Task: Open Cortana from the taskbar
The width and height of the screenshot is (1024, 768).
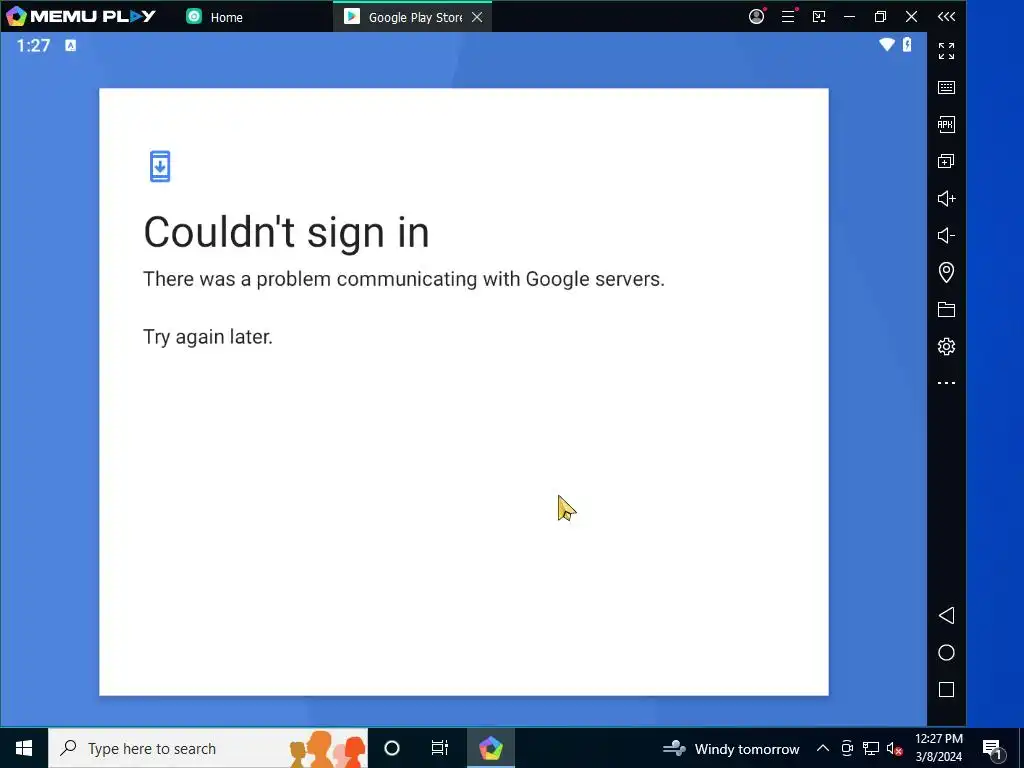Action: tap(392, 748)
